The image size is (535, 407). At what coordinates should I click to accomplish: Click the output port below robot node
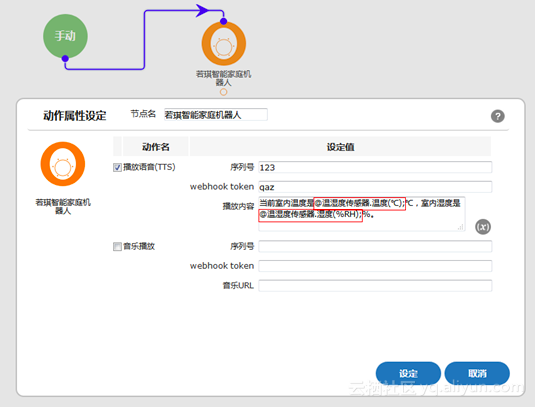pyautogui.click(x=223, y=92)
